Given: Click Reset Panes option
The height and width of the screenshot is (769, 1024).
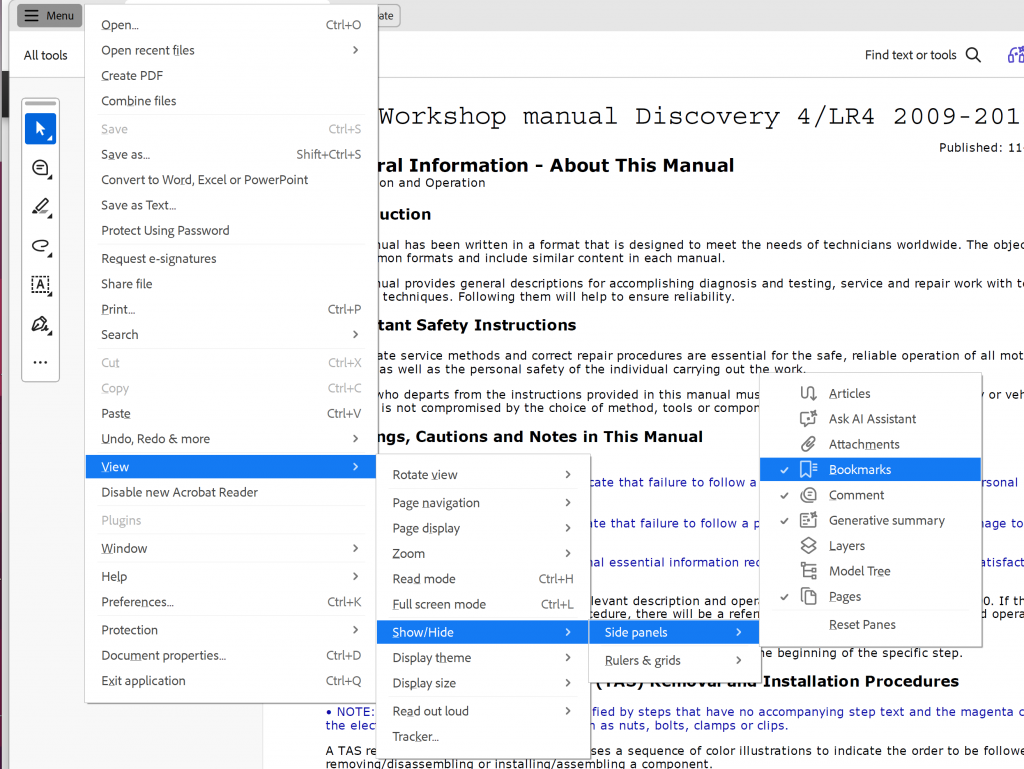Looking at the screenshot, I should point(870,624).
